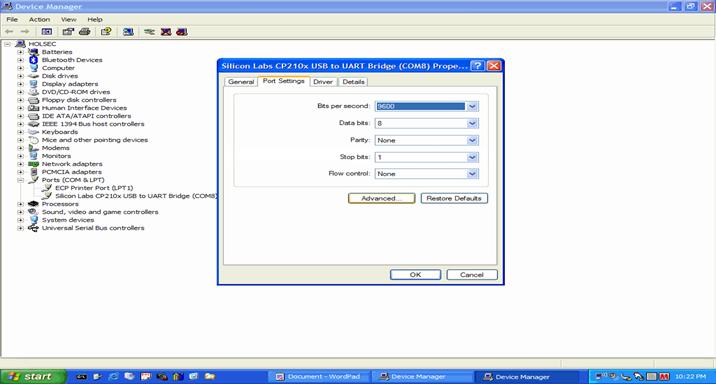This screenshot has width=716, height=384.
Task: Collapse the Ports (COM & LPT) node
Action: 20,180
